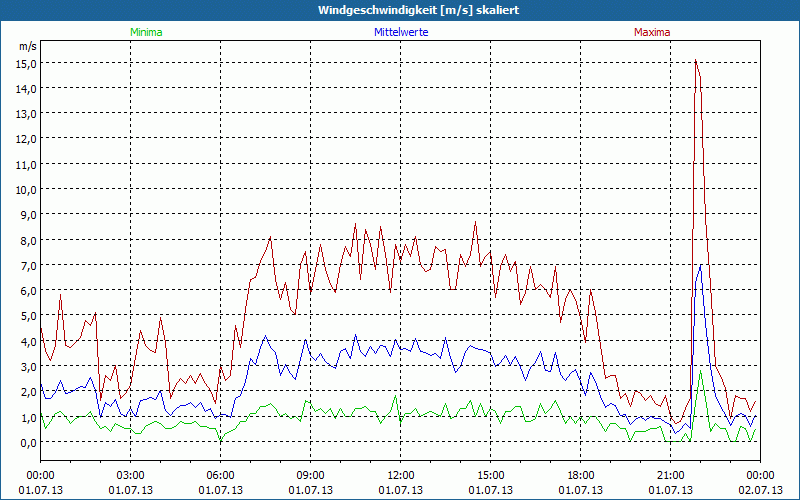The width and height of the screenshot is (800, 500).
Task: Click the blue Mittelwerte peak near 7 m/s
Action: point(701,265)
